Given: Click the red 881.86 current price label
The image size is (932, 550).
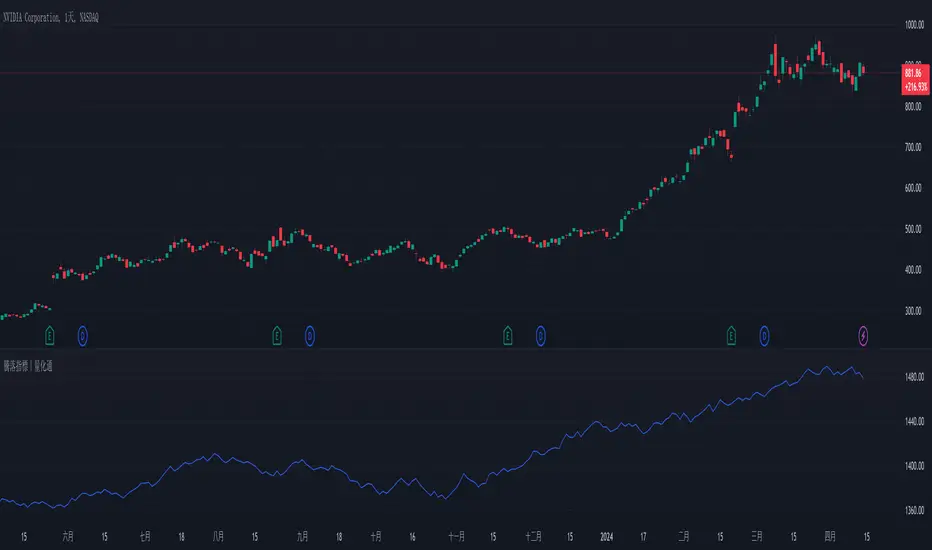Looking at the screenshot, I should [x=915, y=80].
